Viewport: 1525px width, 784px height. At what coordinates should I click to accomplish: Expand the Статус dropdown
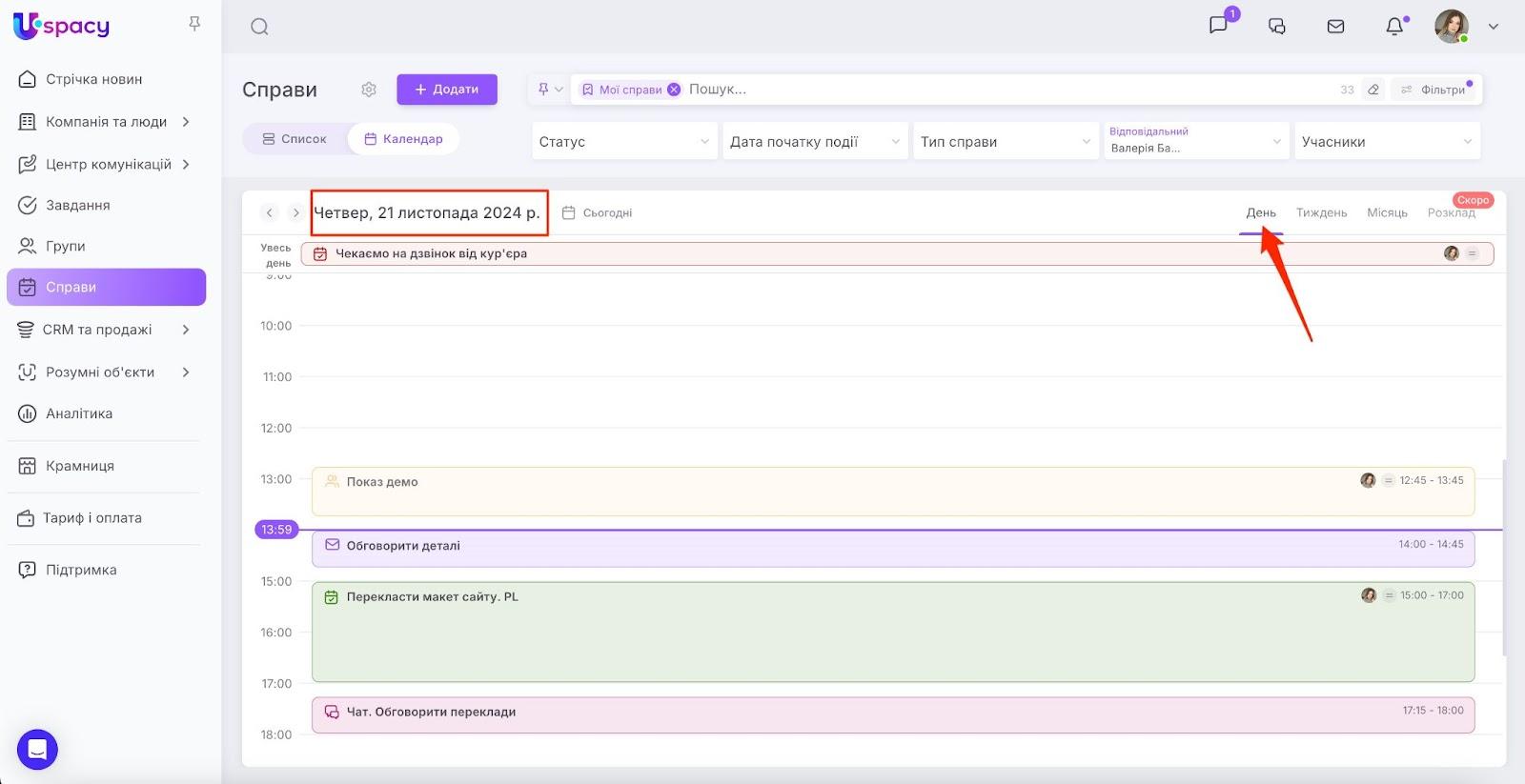coord(623,142)
